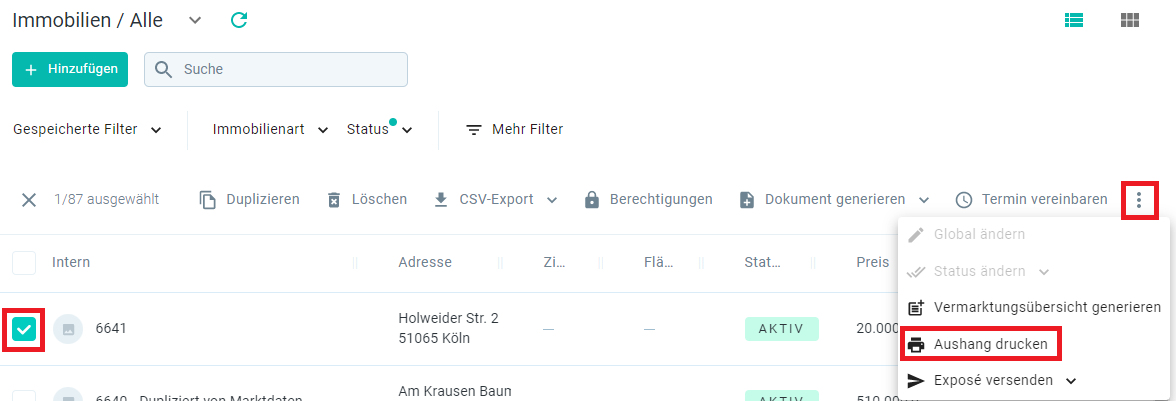This screenshot has width=1176, height=401.
Task: Click the Hinzufügen button
Action: pos(70,69)
